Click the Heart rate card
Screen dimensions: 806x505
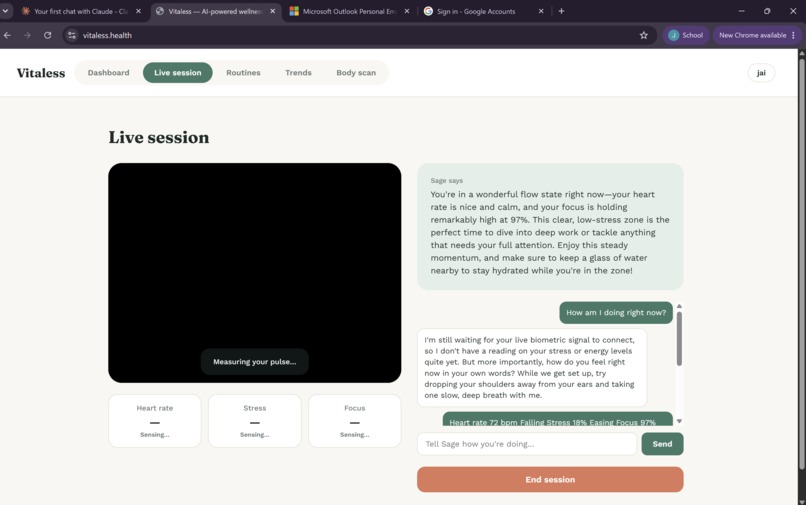155,421
